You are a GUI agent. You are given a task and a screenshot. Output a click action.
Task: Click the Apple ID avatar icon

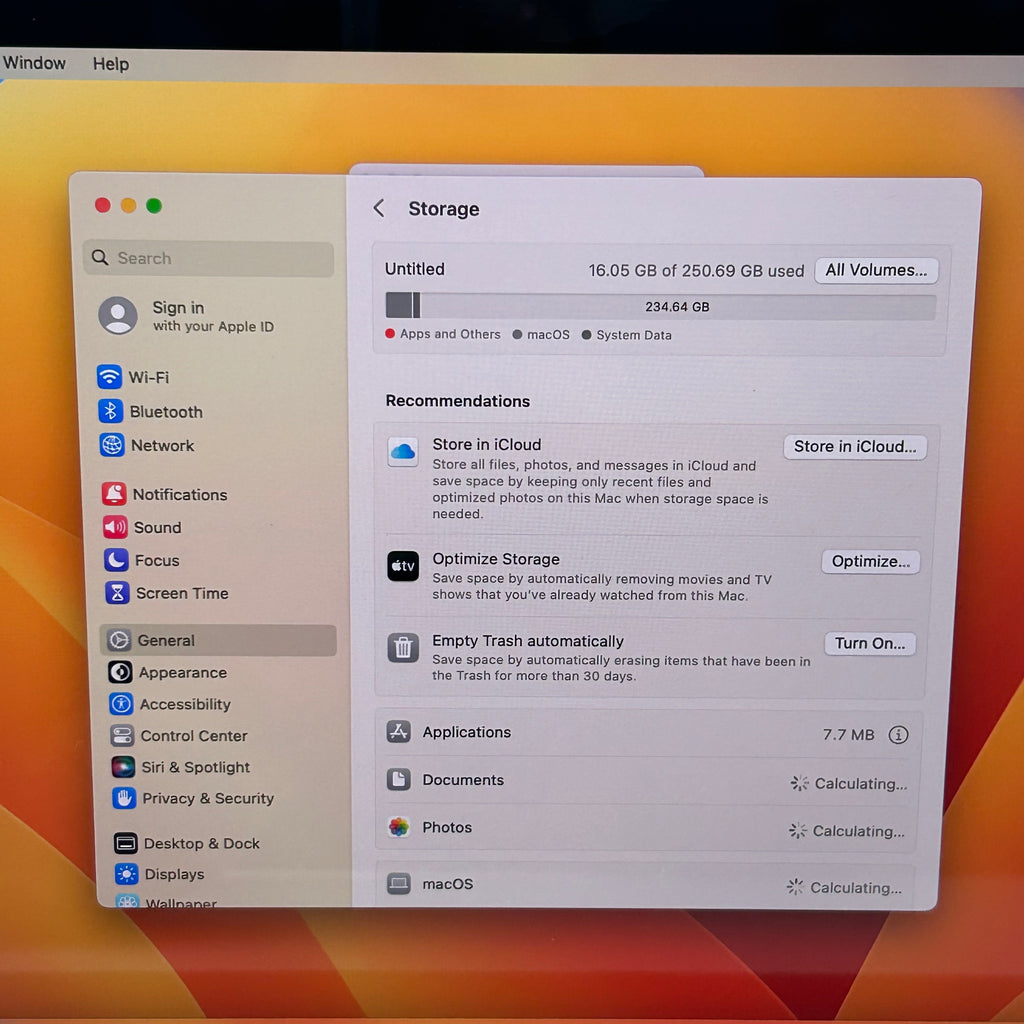click(118, 315)
